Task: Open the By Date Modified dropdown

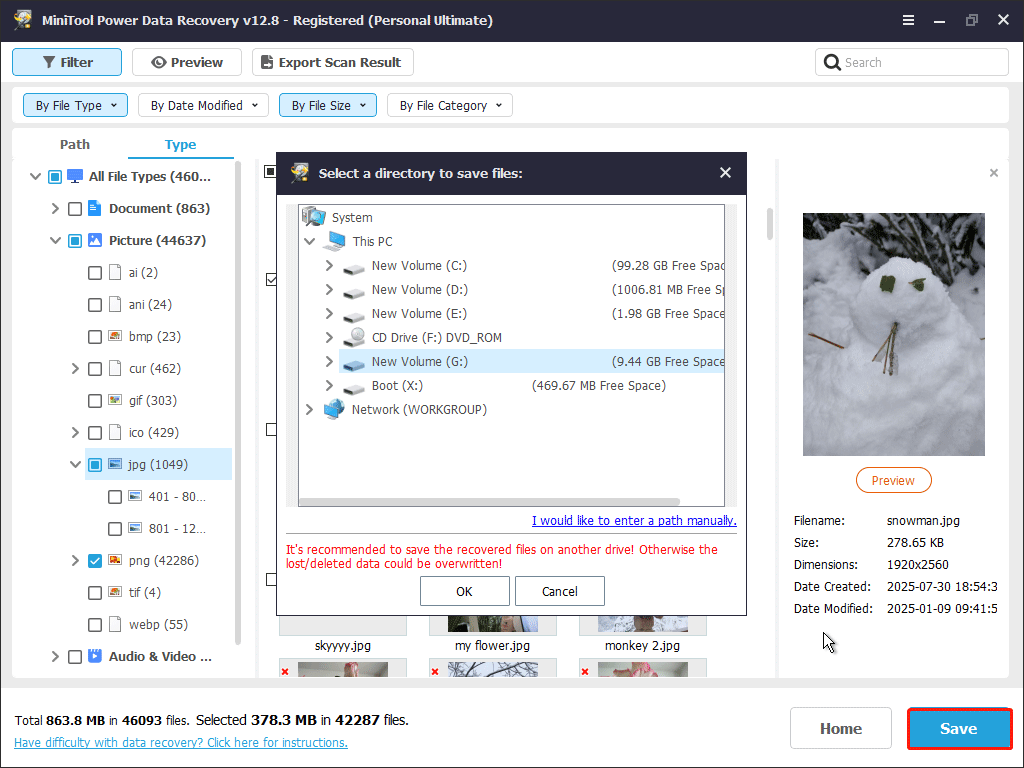Action: pos(203,105)
